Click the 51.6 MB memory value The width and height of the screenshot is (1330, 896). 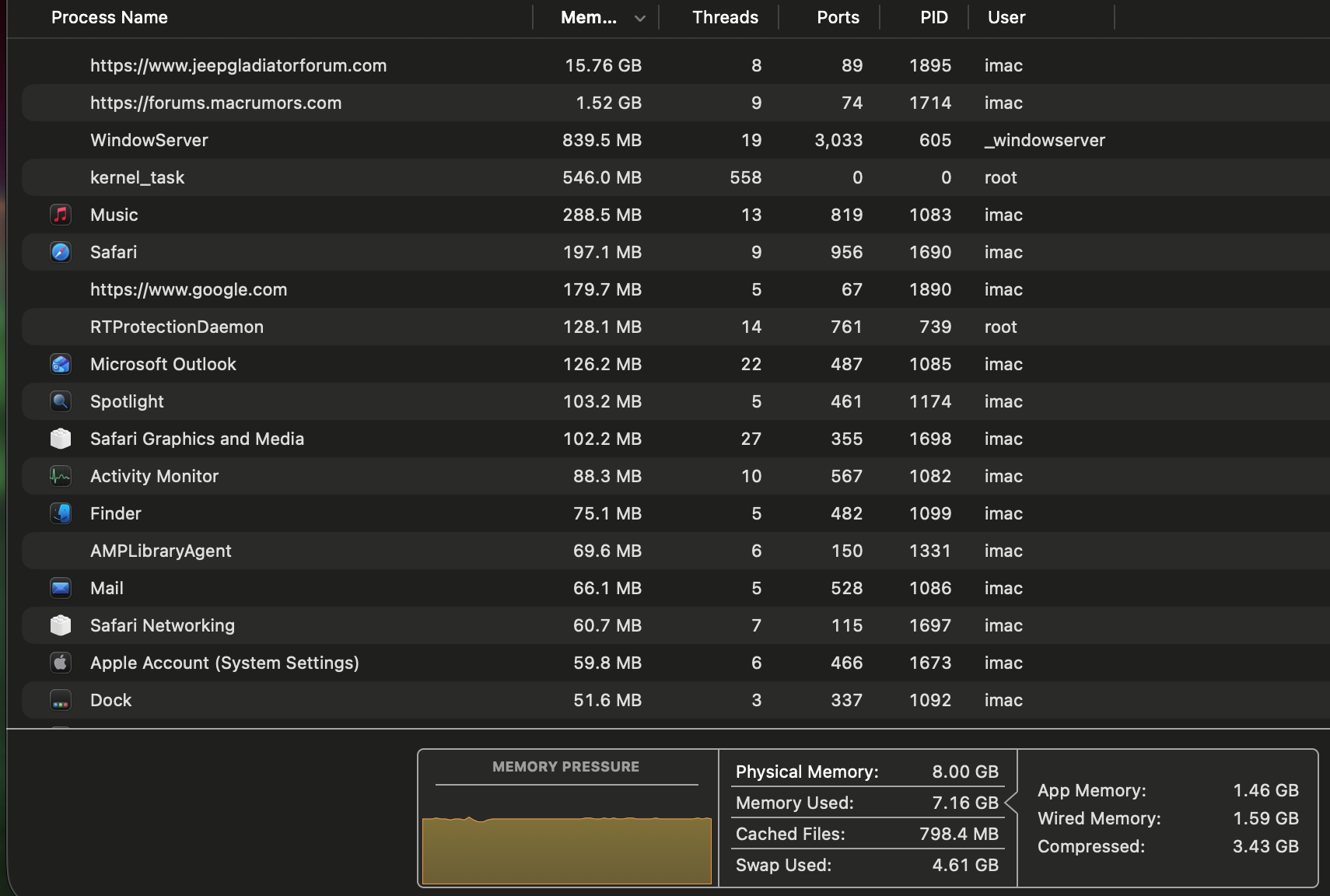pos(607,700)
